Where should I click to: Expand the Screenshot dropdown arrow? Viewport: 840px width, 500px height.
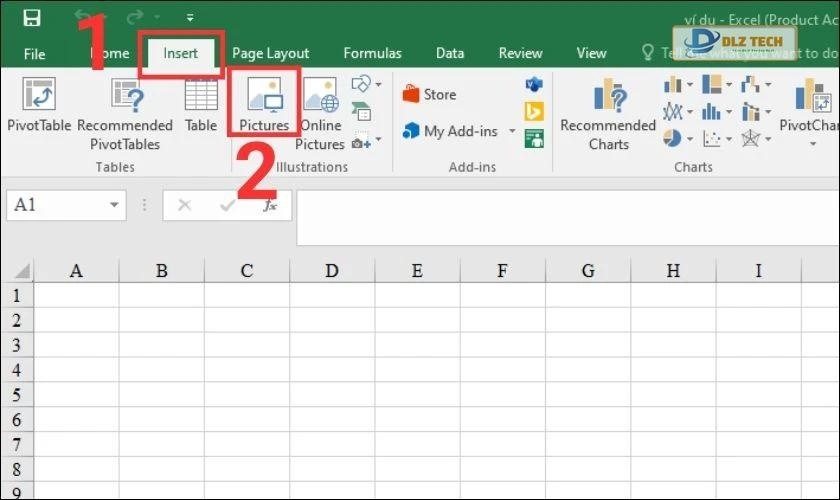(x=379, y=140)
